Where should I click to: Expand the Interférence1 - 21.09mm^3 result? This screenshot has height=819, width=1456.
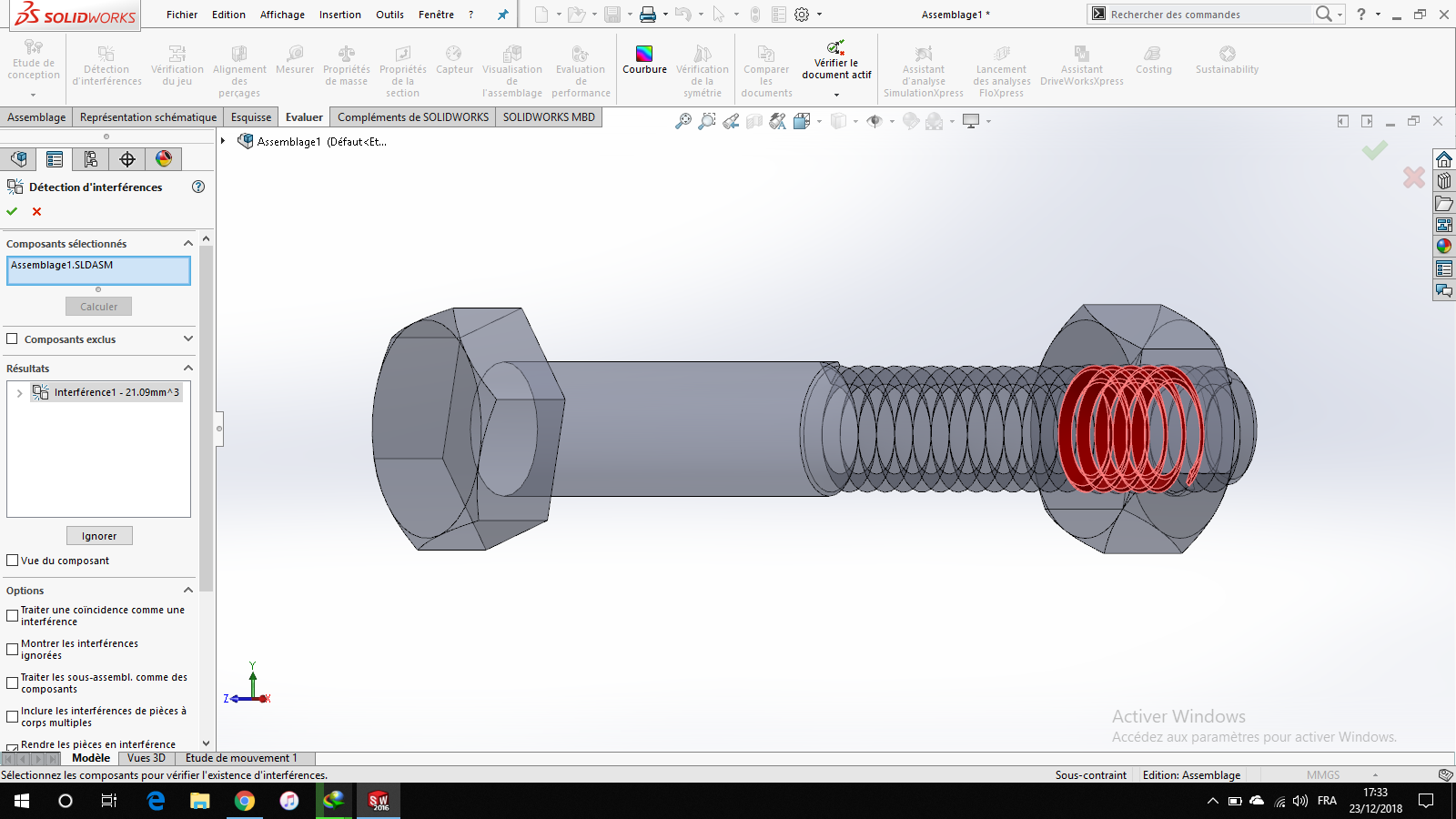pos(18,392)
